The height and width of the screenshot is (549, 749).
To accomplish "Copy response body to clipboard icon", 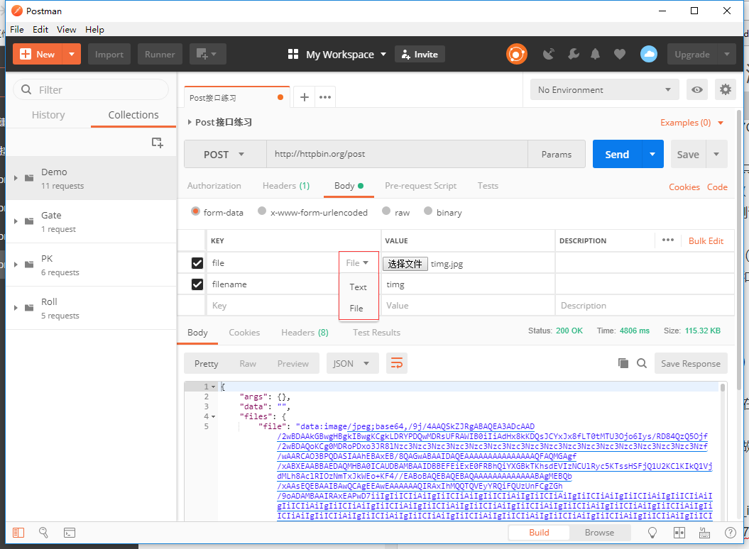I will point(623,363).
